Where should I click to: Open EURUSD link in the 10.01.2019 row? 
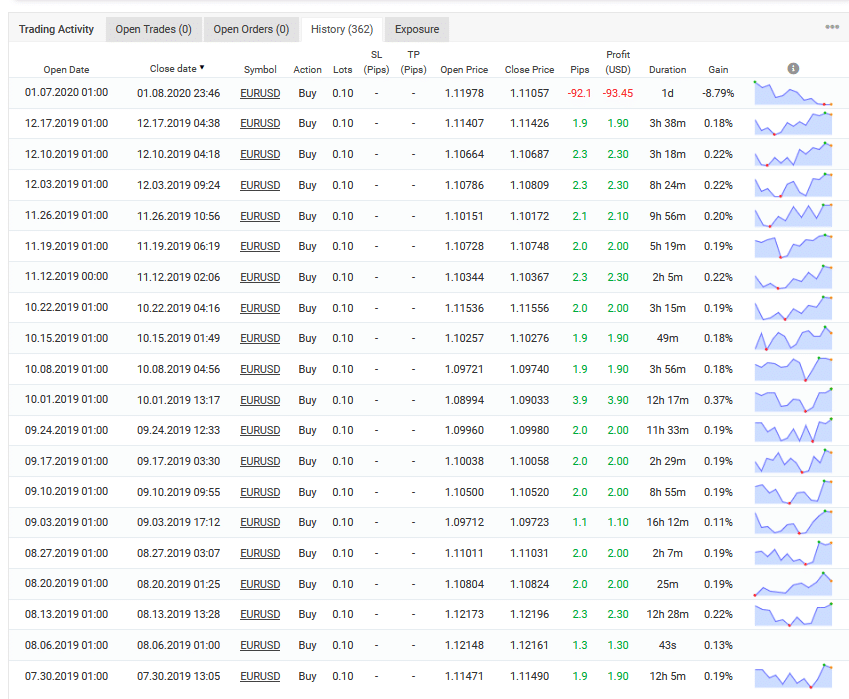(x=260, y=400)
